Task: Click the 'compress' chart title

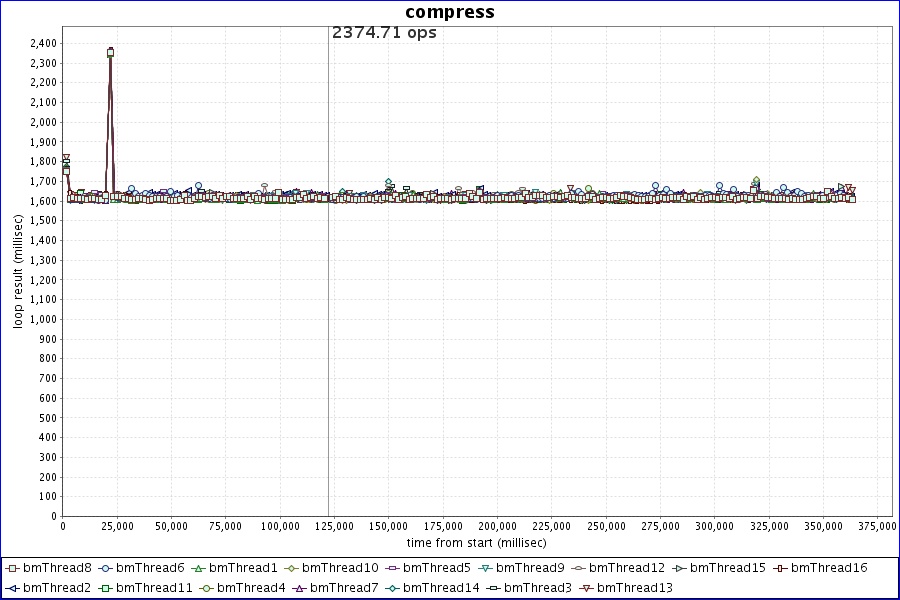Action: pyautogui.click(x=450, y=12)
